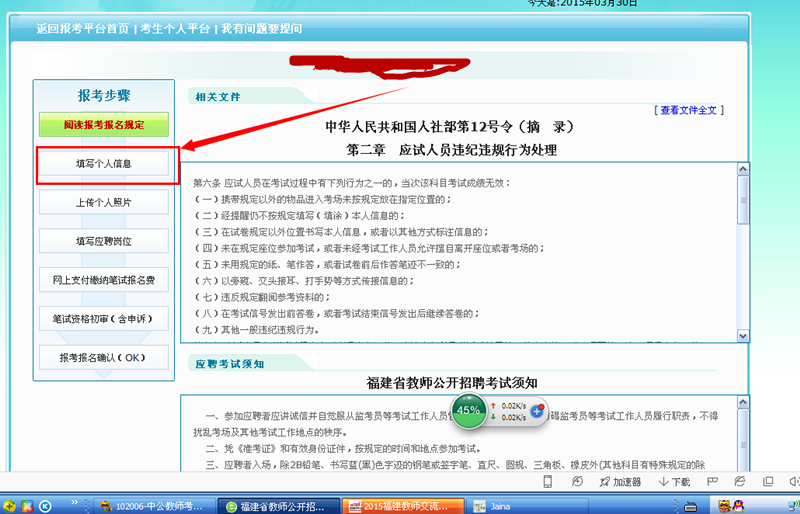Click the green 45% memory ball

pos(468,410)
